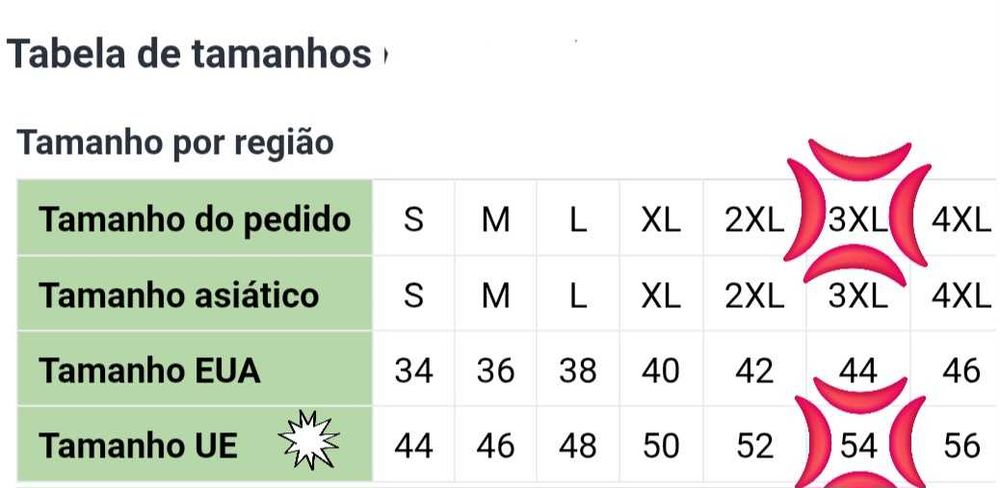This screenshot has height=488, width=1000.
Task: Click value 48 in Tamanho UE row
Action: pyautogui.click(x=578, y=445)
